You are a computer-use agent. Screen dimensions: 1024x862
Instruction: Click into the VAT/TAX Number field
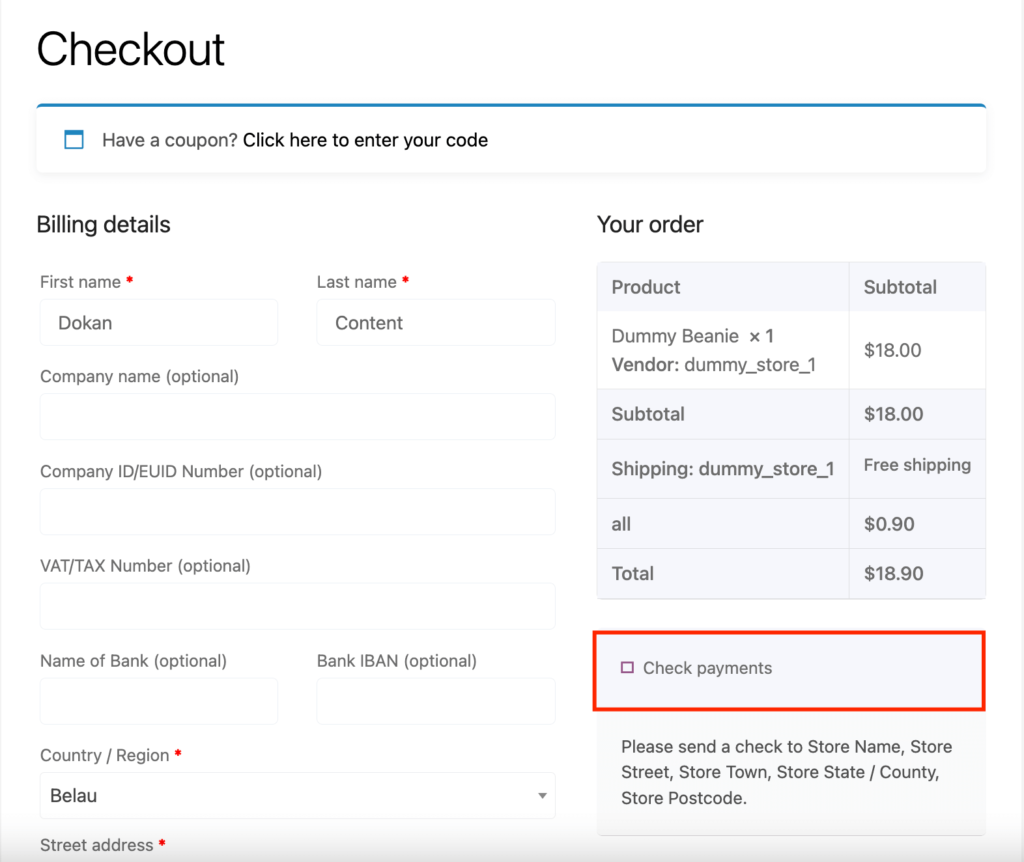[x=298, y=606]
